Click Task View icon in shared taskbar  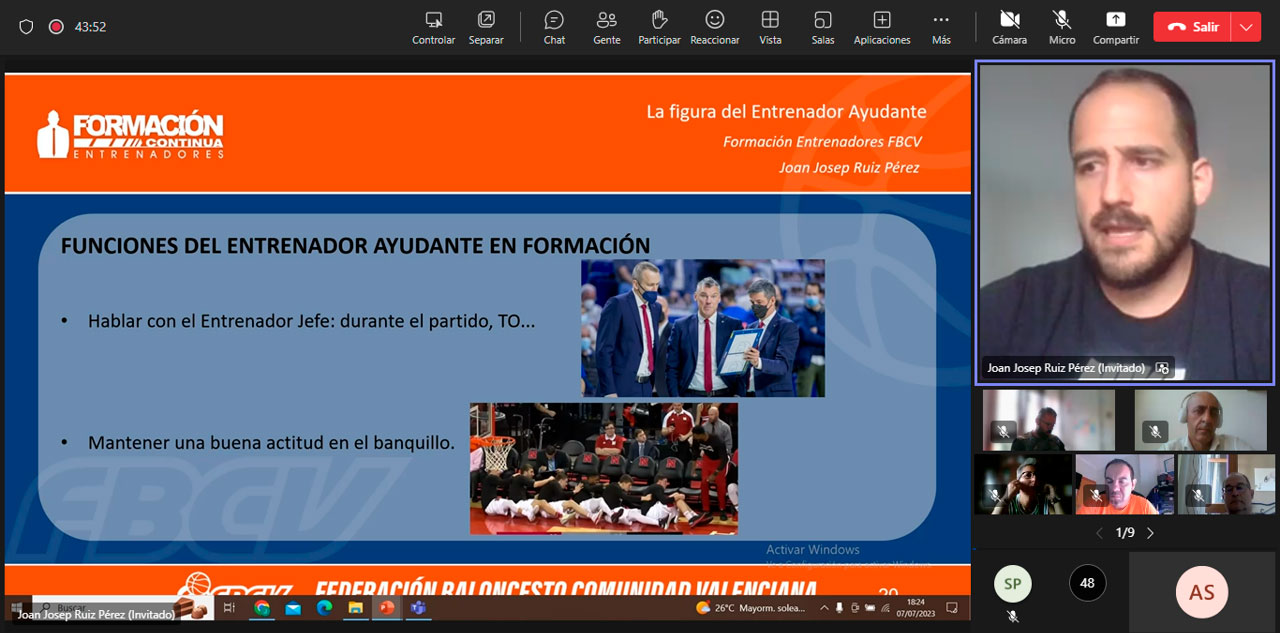click(229, 607)
